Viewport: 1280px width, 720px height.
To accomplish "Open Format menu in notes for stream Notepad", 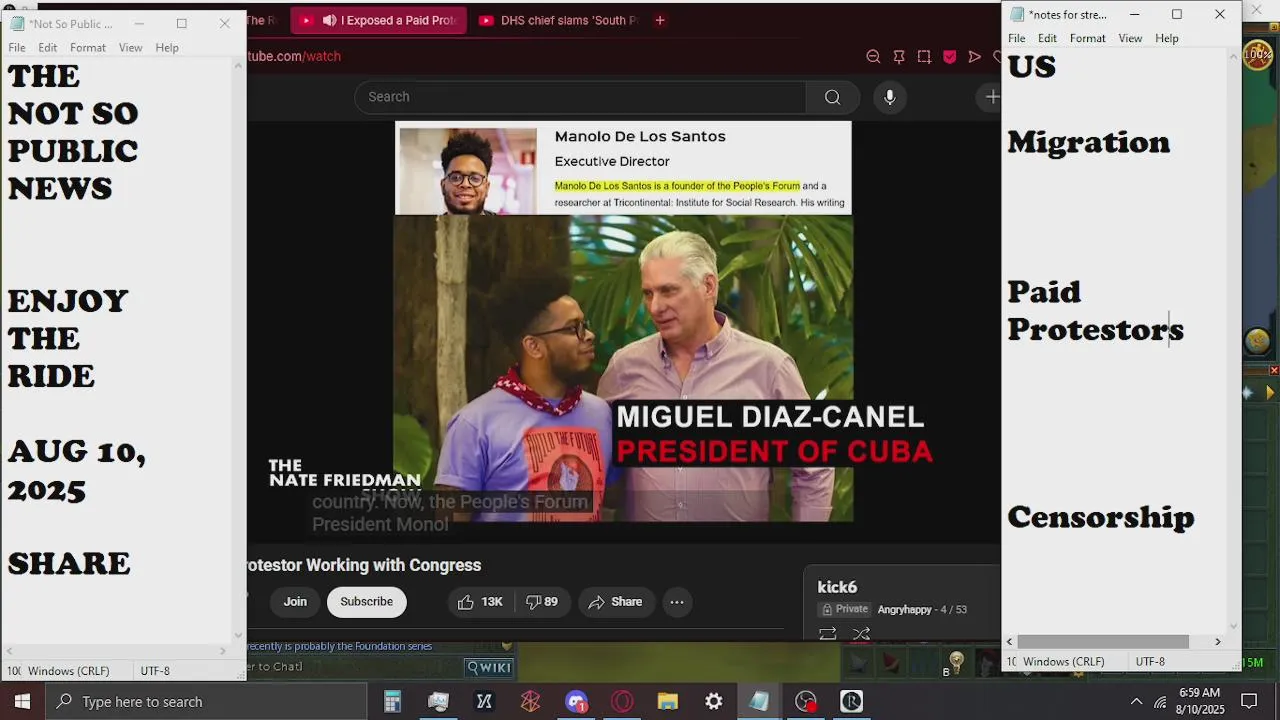I will [1088, 38].
